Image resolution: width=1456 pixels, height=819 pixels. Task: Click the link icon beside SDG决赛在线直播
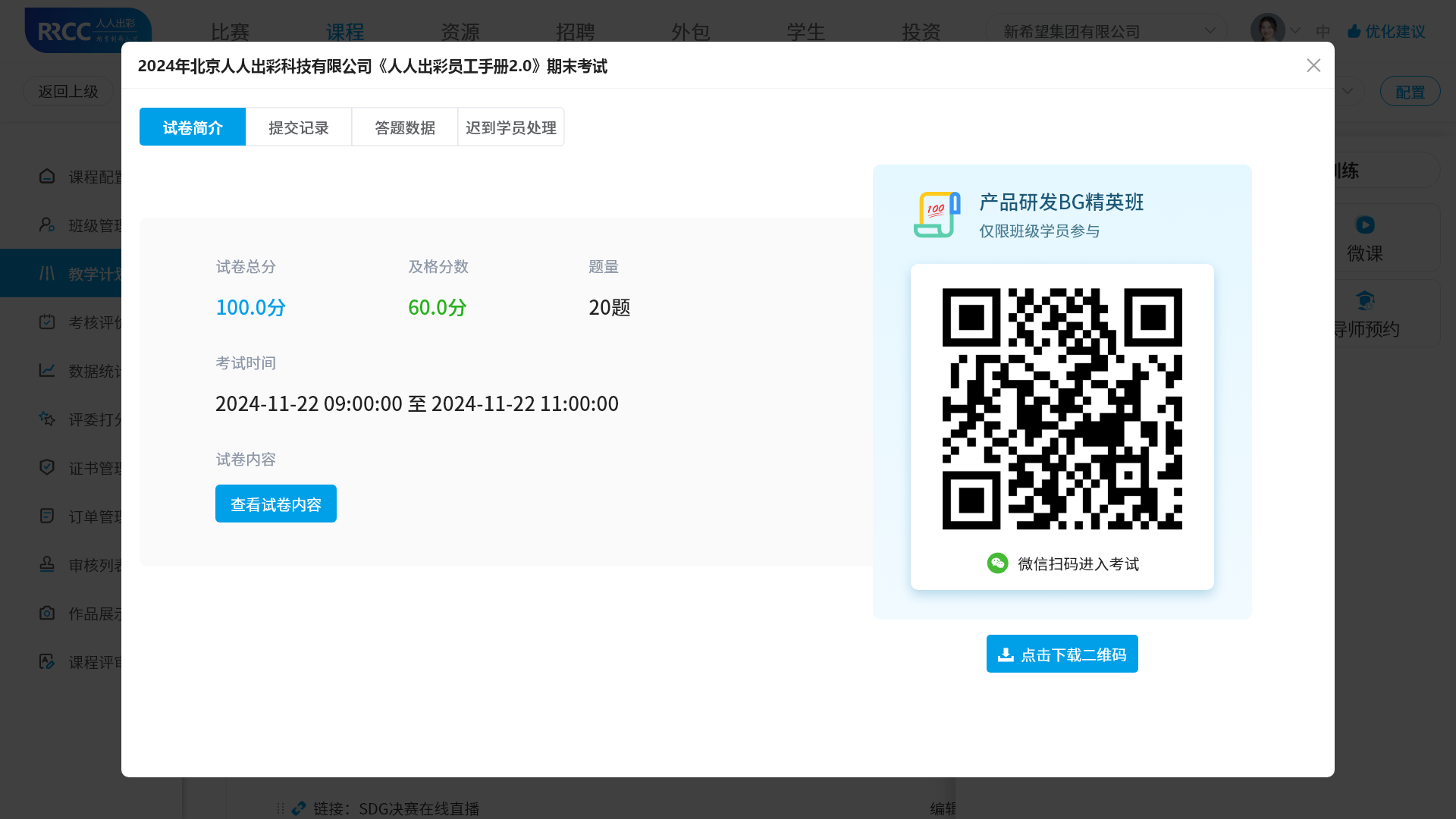pyautogui.click(x=299, y=808)
